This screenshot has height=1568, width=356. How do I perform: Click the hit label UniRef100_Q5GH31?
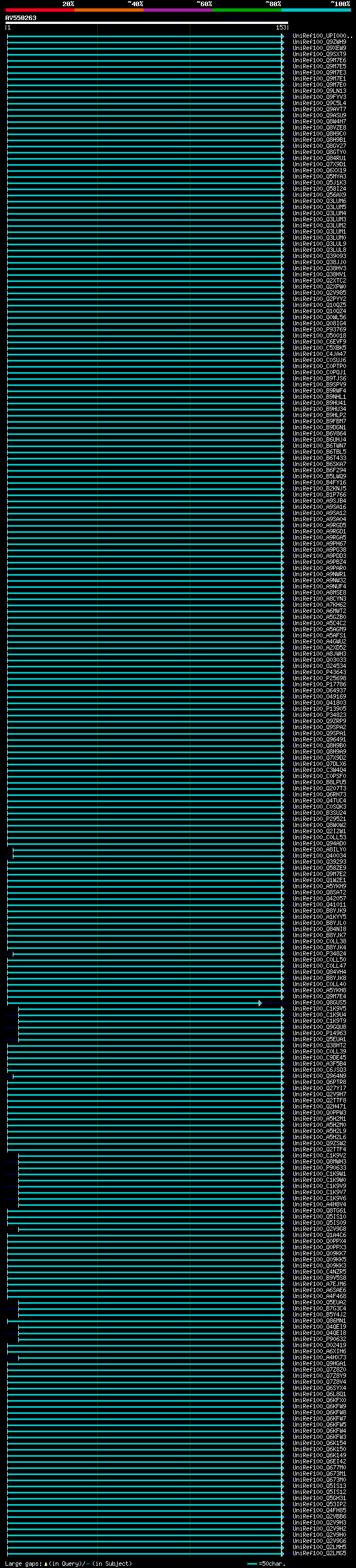[x=319, y=1498]
